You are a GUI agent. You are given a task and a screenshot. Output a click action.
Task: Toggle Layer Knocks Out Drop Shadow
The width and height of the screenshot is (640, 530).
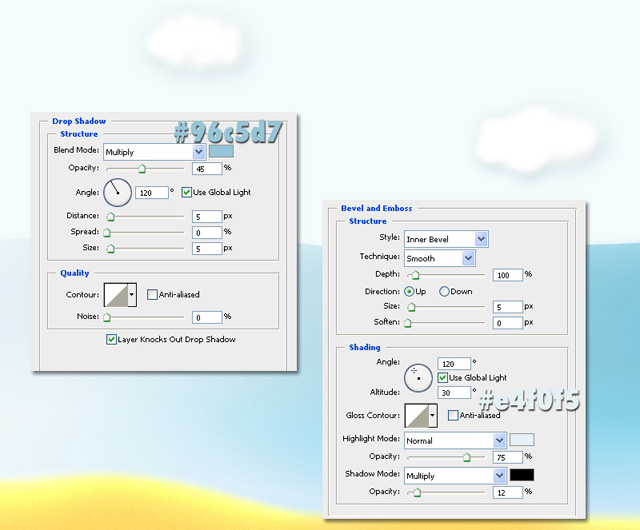(x=111, y=339)
